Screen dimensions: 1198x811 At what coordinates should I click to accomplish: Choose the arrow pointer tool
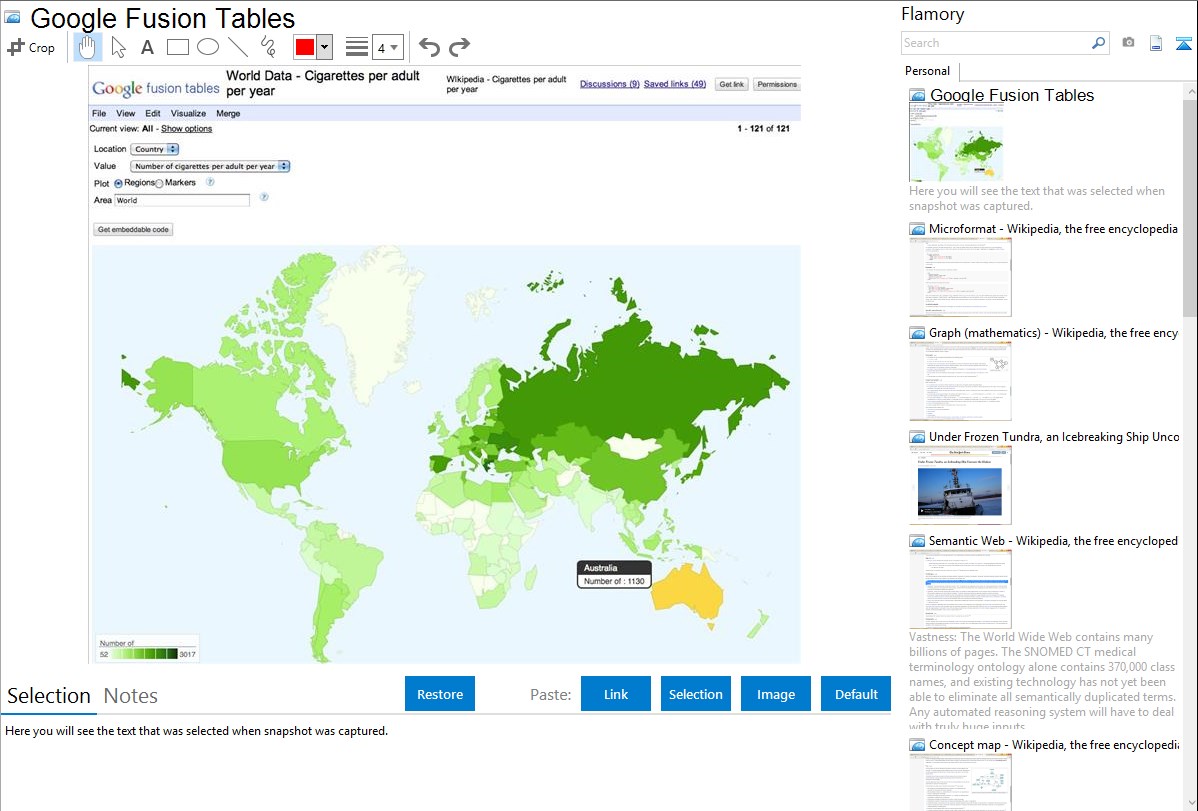coord(118,47)
